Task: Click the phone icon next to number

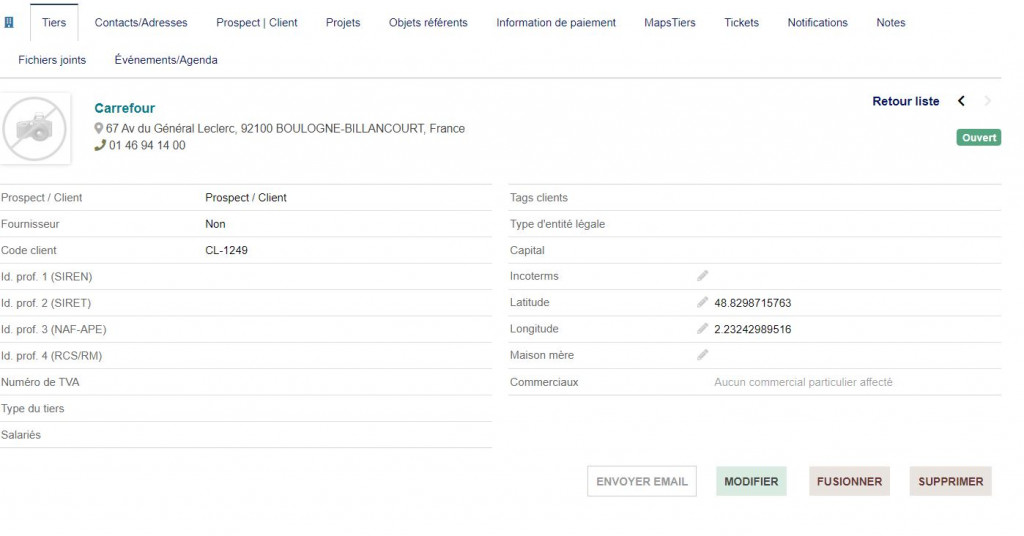Action: (99, 145)
